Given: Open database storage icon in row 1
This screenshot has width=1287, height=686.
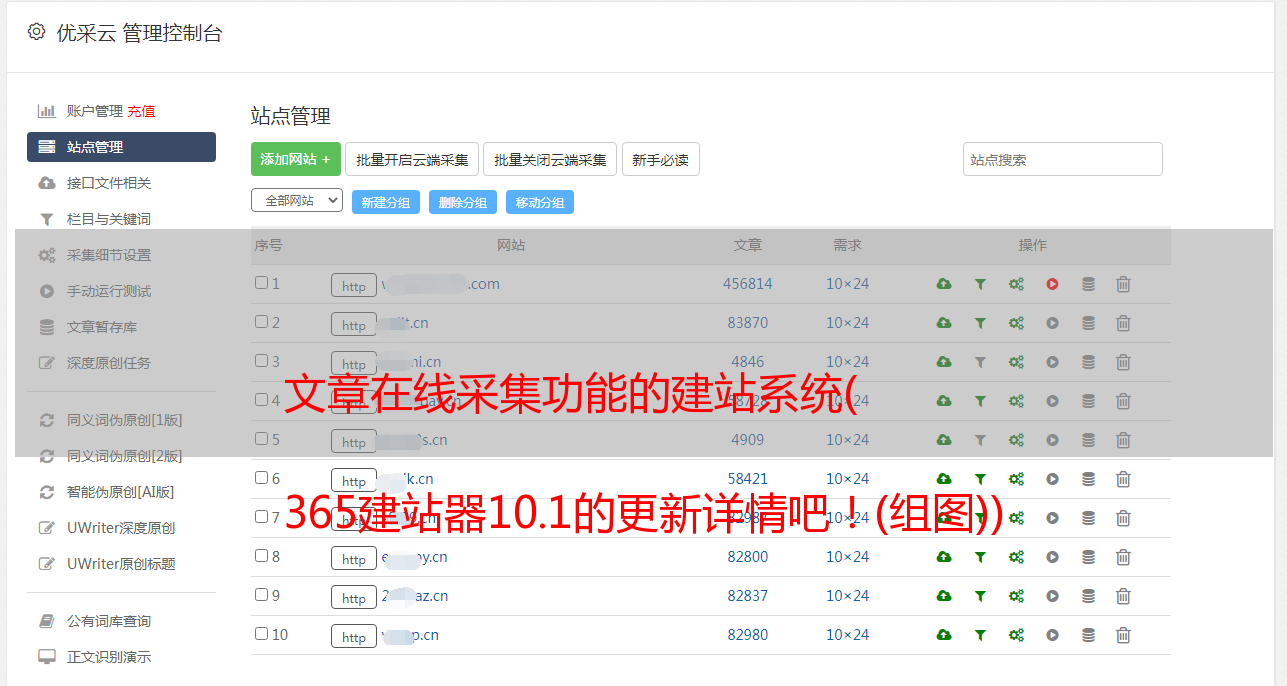Looking at the screenshot, I should [1088, 284].
